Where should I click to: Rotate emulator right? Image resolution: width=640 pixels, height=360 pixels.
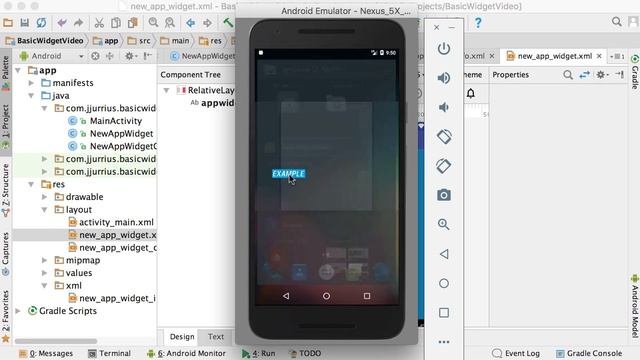click(444, 166)
